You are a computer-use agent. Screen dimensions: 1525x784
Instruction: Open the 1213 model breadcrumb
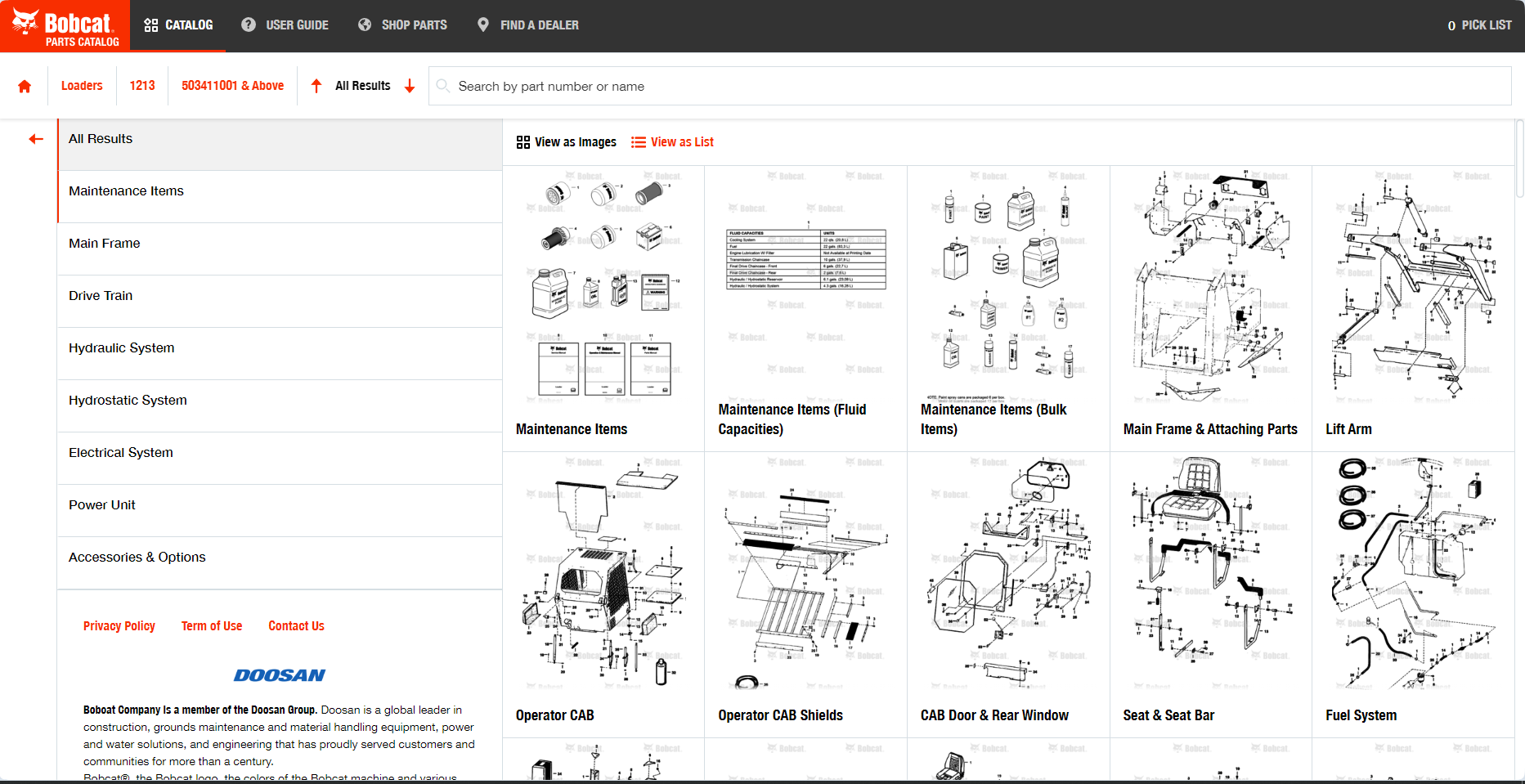click(x=142, y=86)
